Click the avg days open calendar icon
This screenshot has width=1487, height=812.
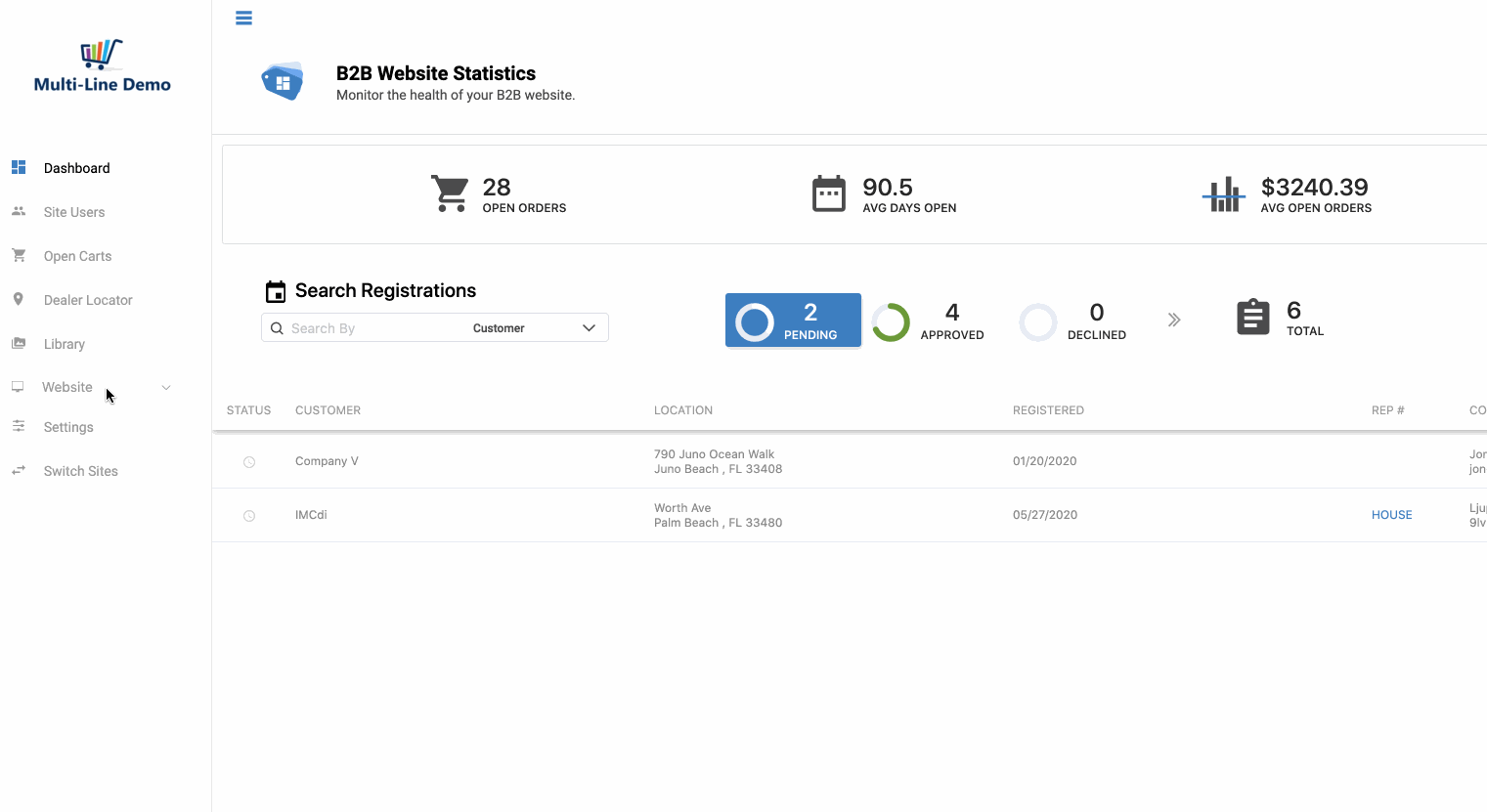pyautogui.click(x=829, y=193)
